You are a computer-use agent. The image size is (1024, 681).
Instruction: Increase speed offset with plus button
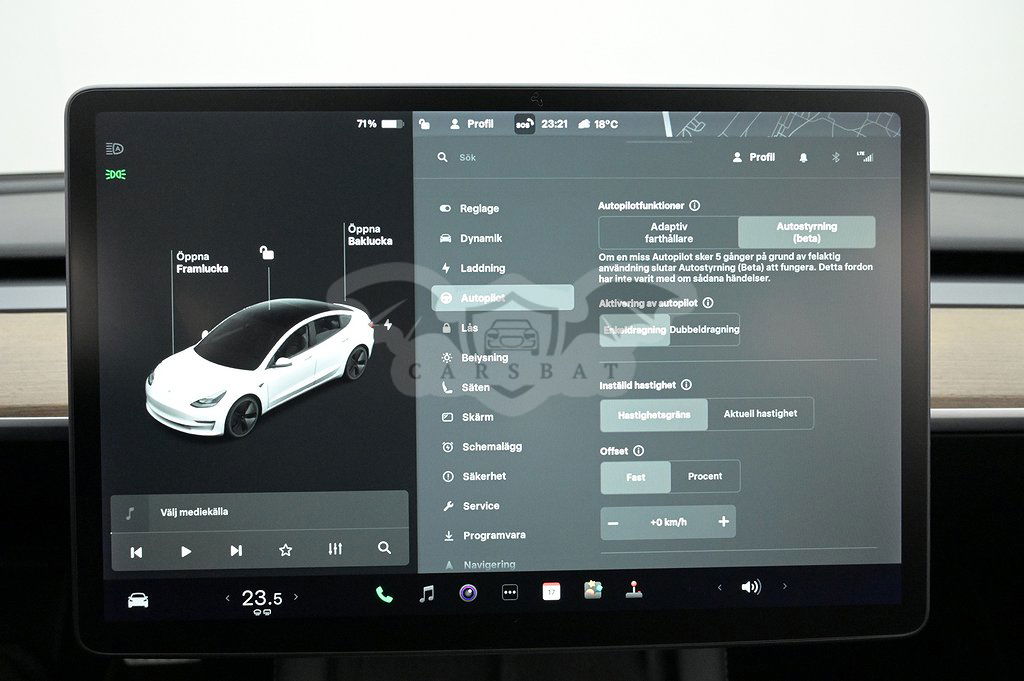[723, 522]
